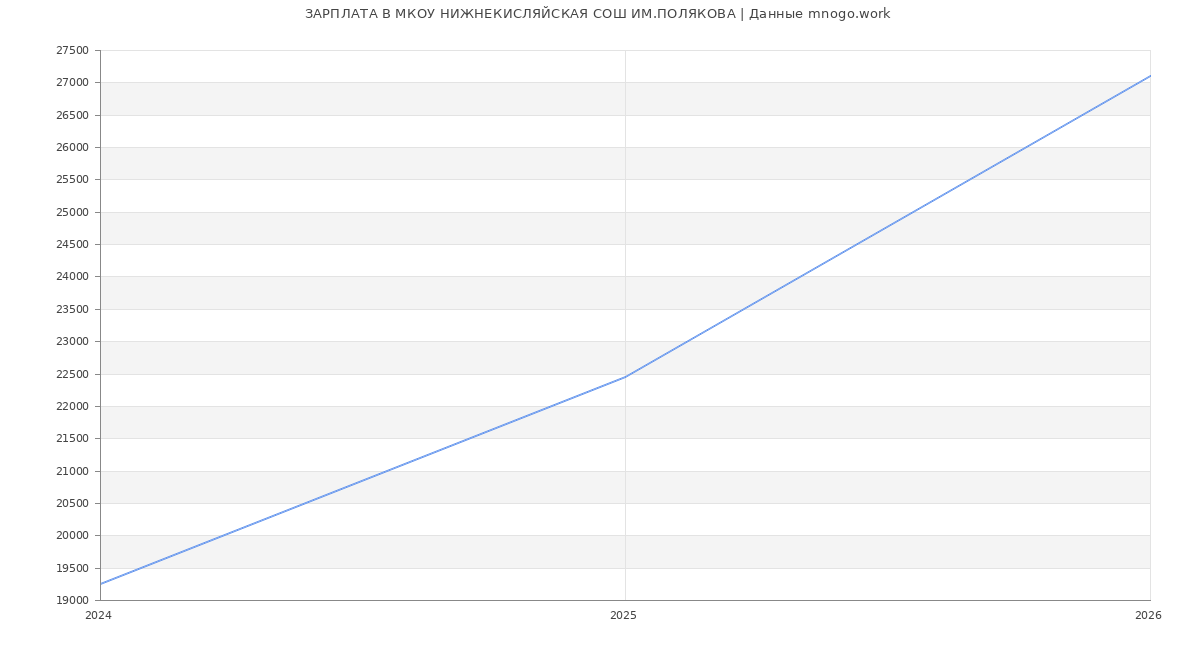The image size is (1200, 650).
Task: Click the 26500 y-axis label
Action: pyautogui.click(x=72, y=116)
